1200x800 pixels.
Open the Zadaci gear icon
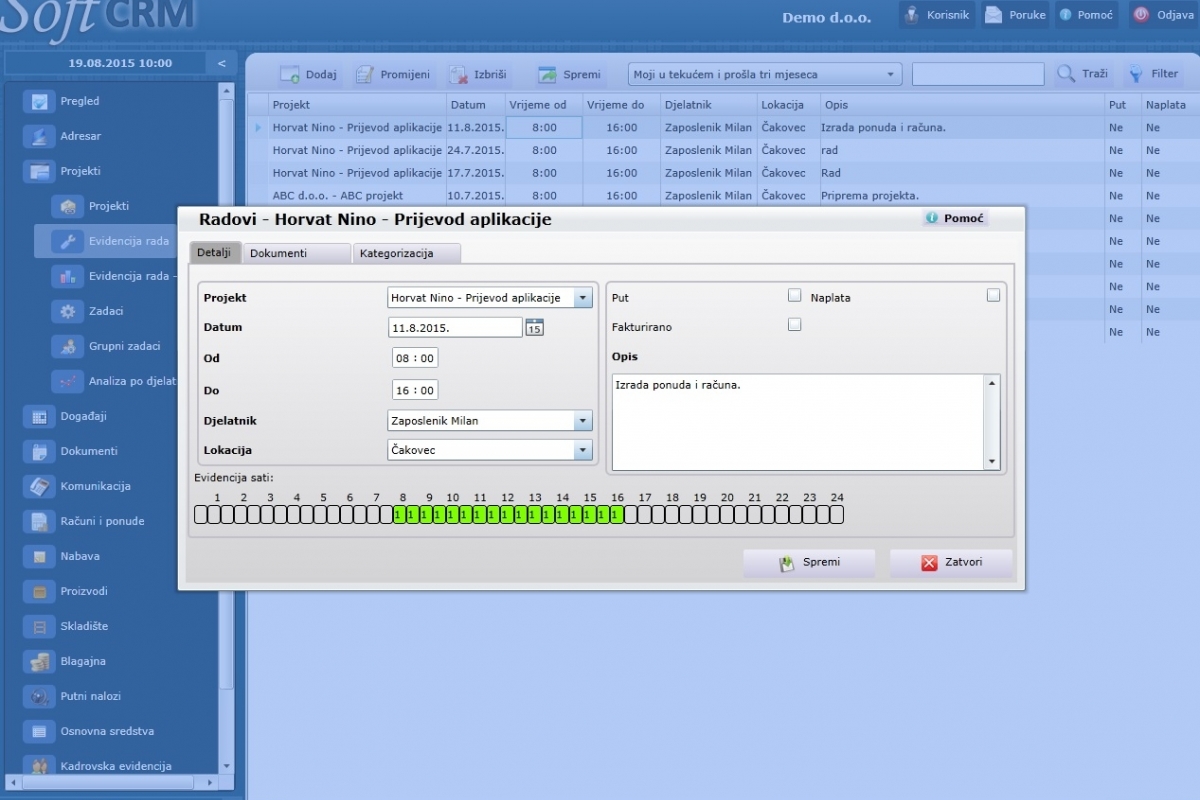tap(68, 311)
